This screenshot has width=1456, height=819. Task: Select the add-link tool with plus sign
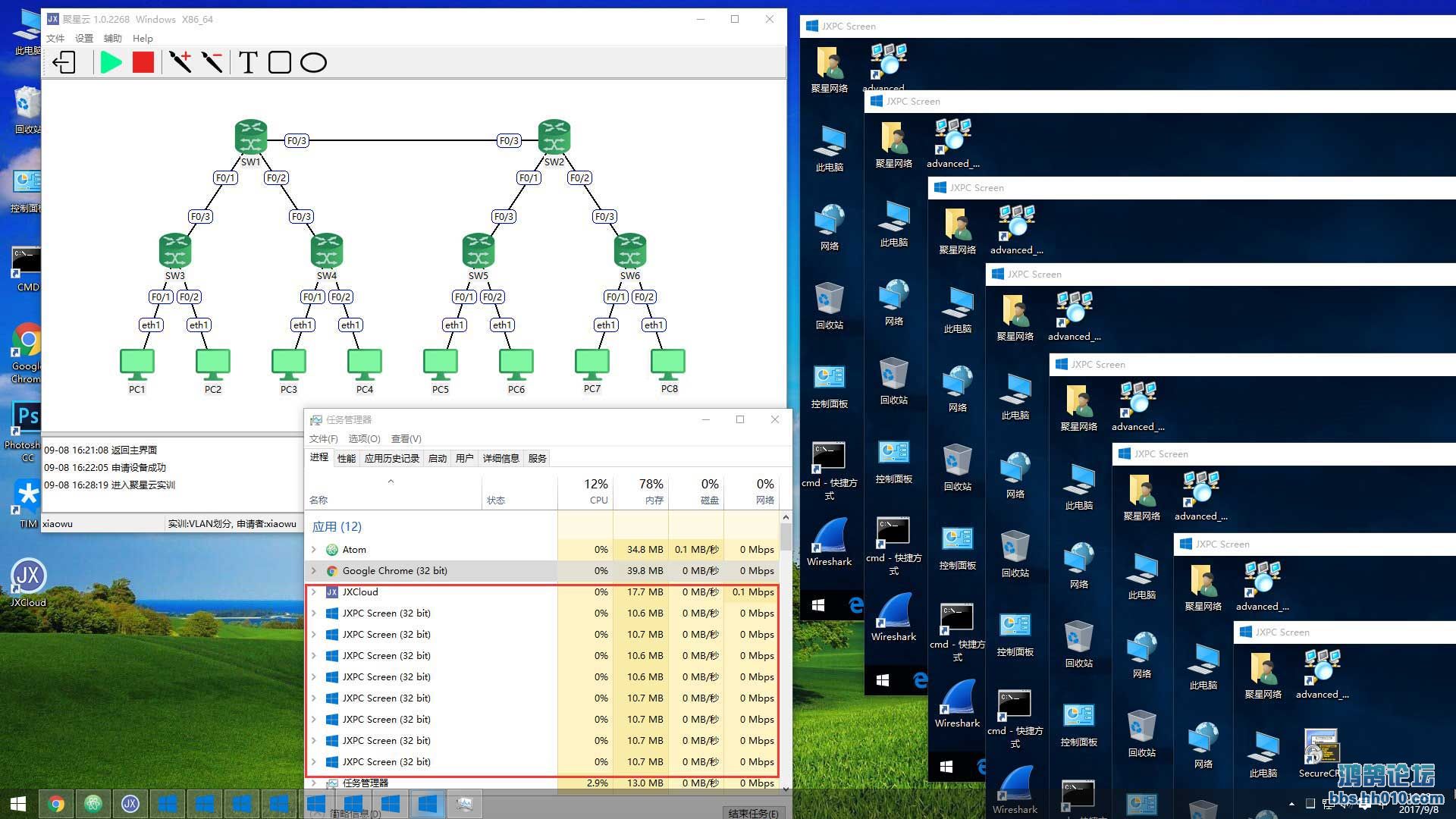pos(180,62)
